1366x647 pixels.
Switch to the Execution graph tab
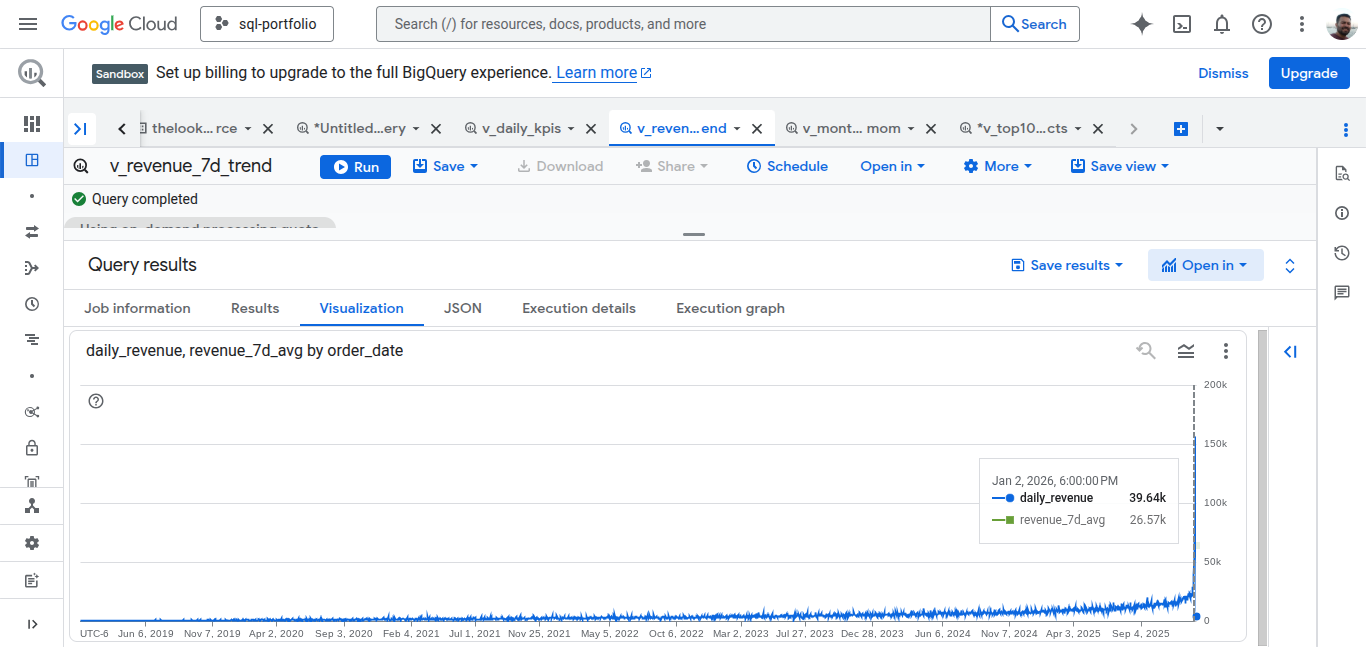tap(730, 308)
